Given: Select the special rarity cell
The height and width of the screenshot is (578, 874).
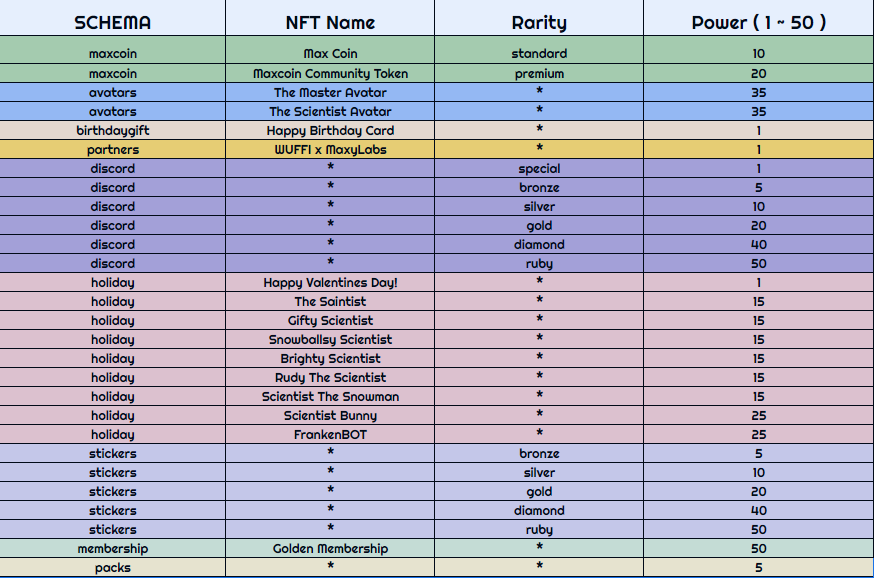Looking at the screenshot, I should click(x=539, y=168).
